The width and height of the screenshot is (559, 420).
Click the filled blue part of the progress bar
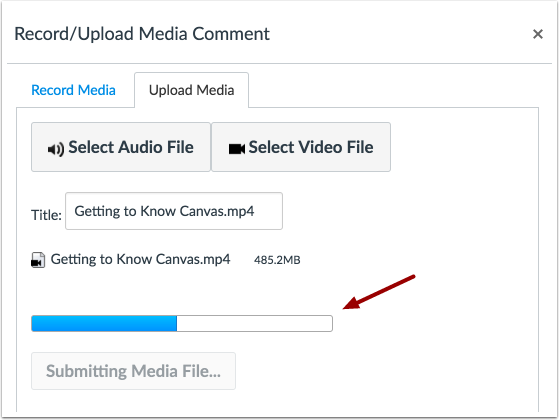coord(104,323)
